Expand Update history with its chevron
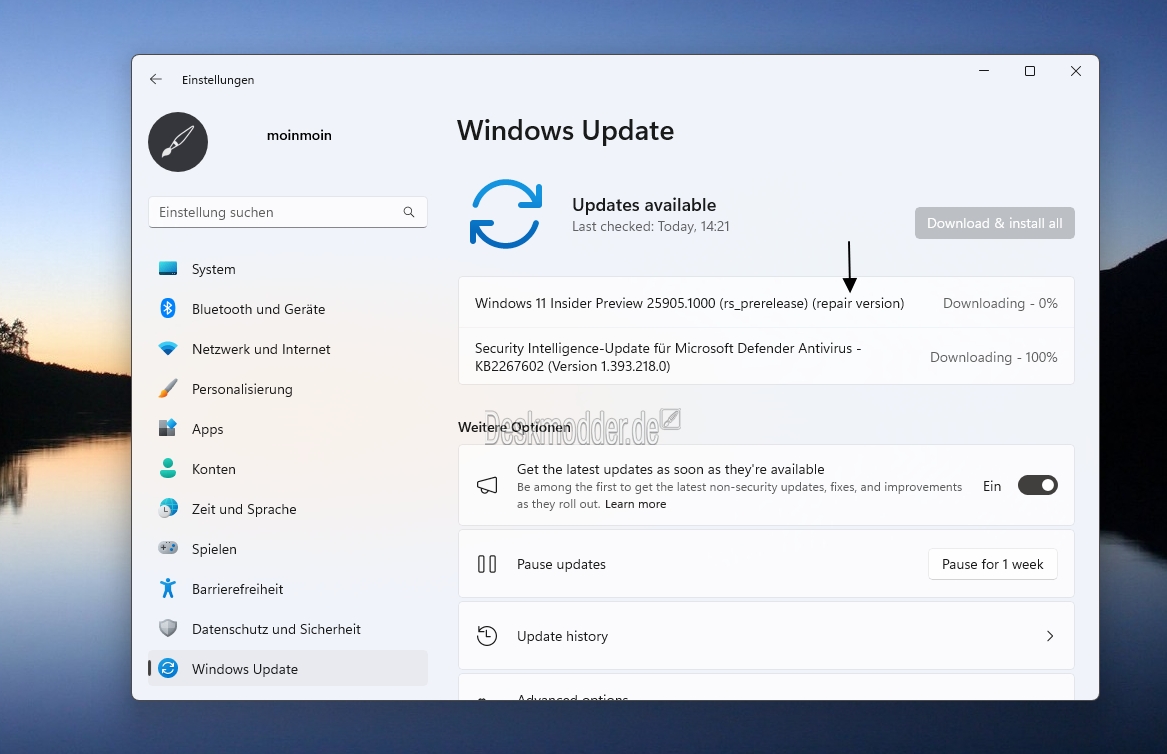The height and width of the screenshot is (754, 1167). coord(1050,636)
